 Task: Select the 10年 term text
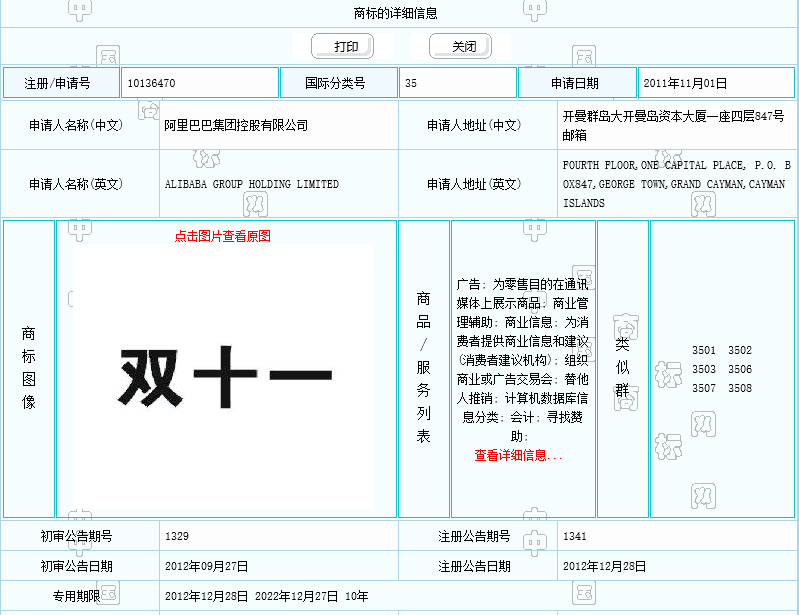357,596
